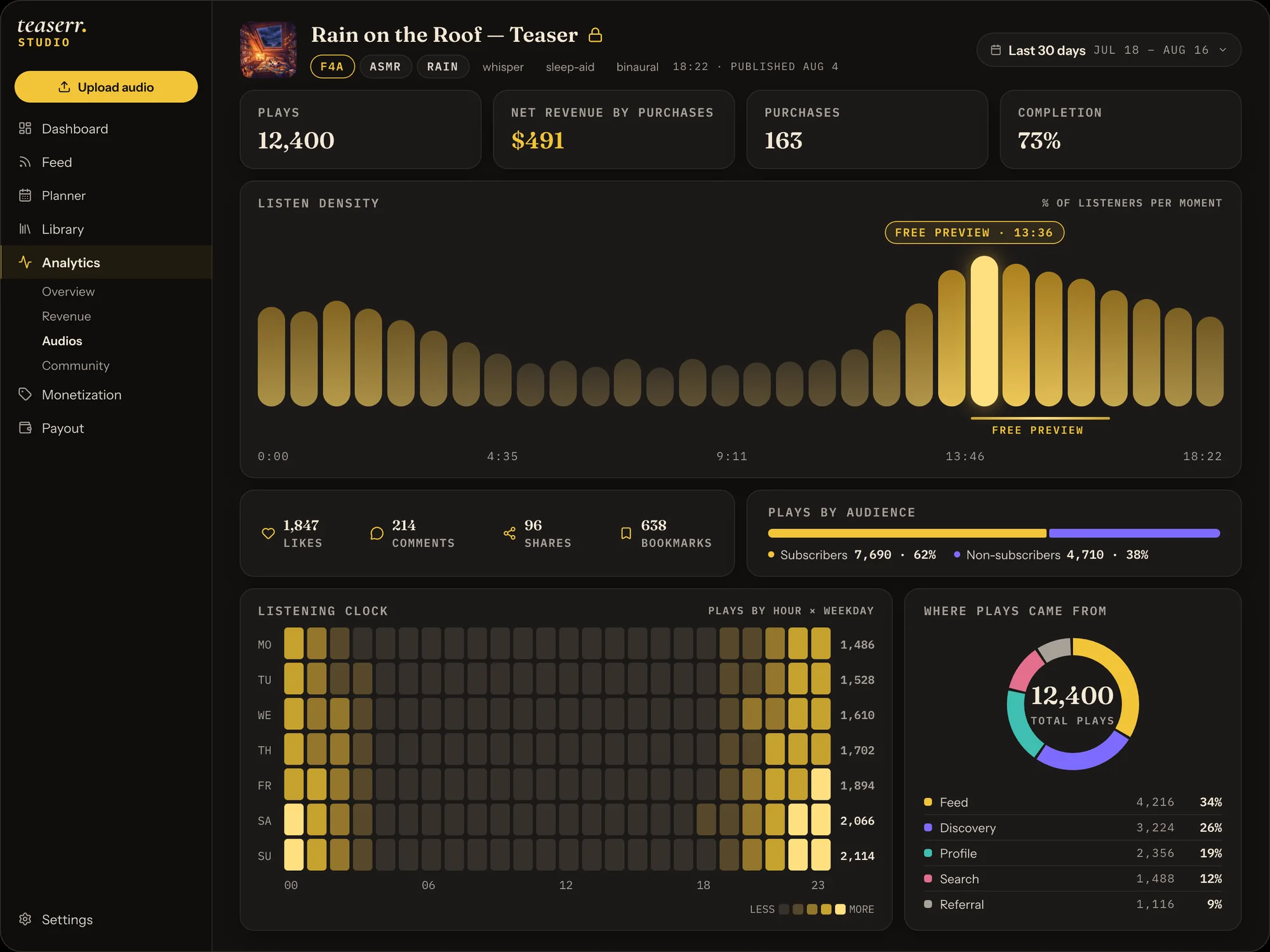Click the comments speech bubble icon
The image size is (1270, 952).
pyautogui.click(x=377, y=534)
